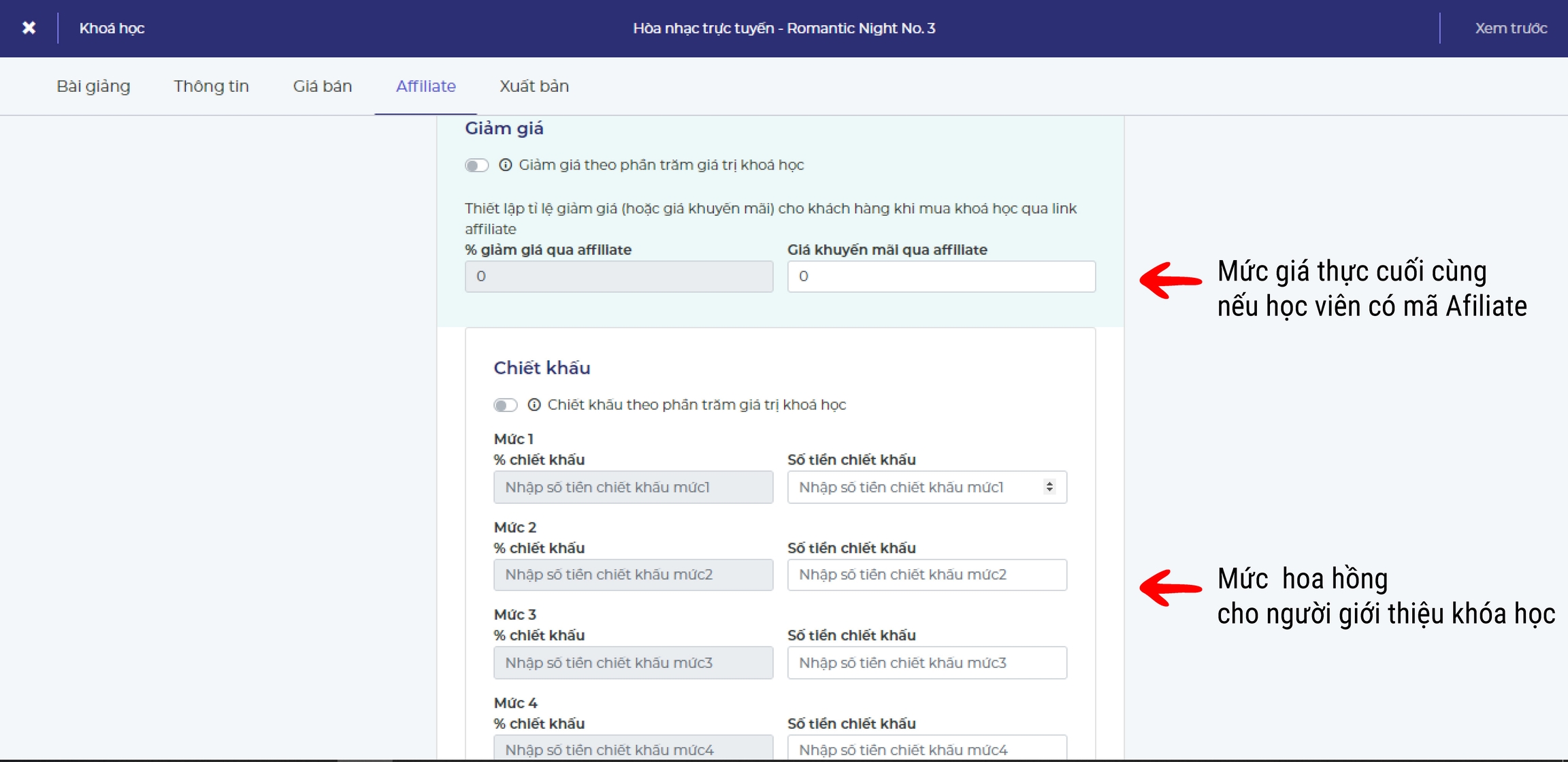Click Mức 4 số tiền chiết khấu input
The image size is (1568, 762).
pos(926,749)
